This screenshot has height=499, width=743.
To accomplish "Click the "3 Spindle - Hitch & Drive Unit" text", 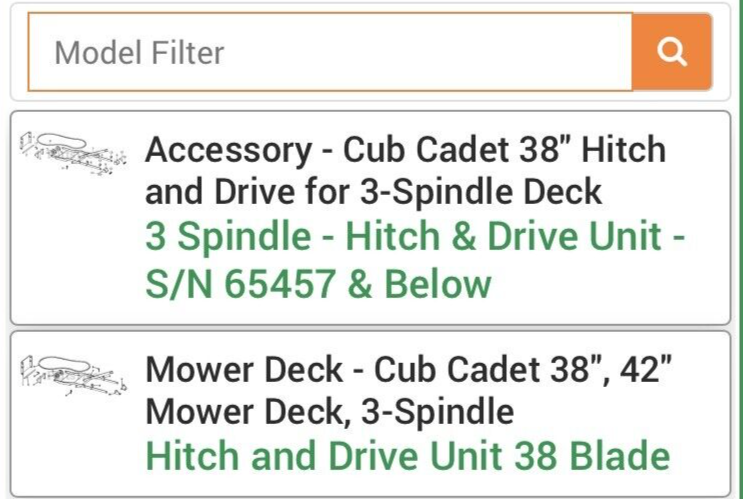I will pos(405,238).
